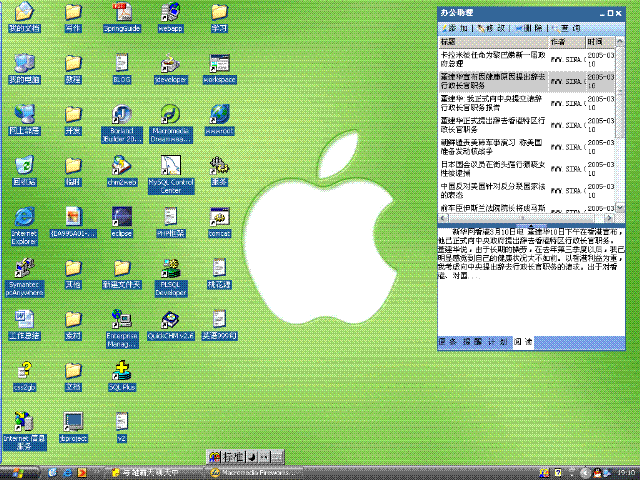
Task: Launch PLSQL Developer desktop shortcut
Action: [x=171, y=277]
